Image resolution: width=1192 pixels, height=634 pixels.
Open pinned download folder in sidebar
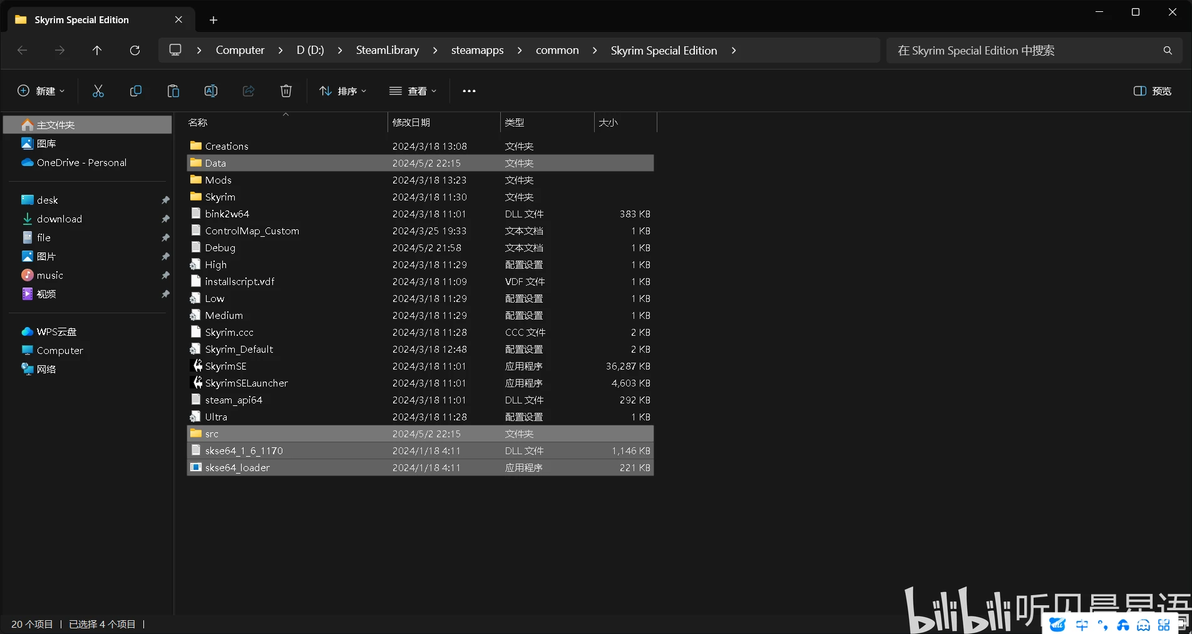click(x=87, y=219)
